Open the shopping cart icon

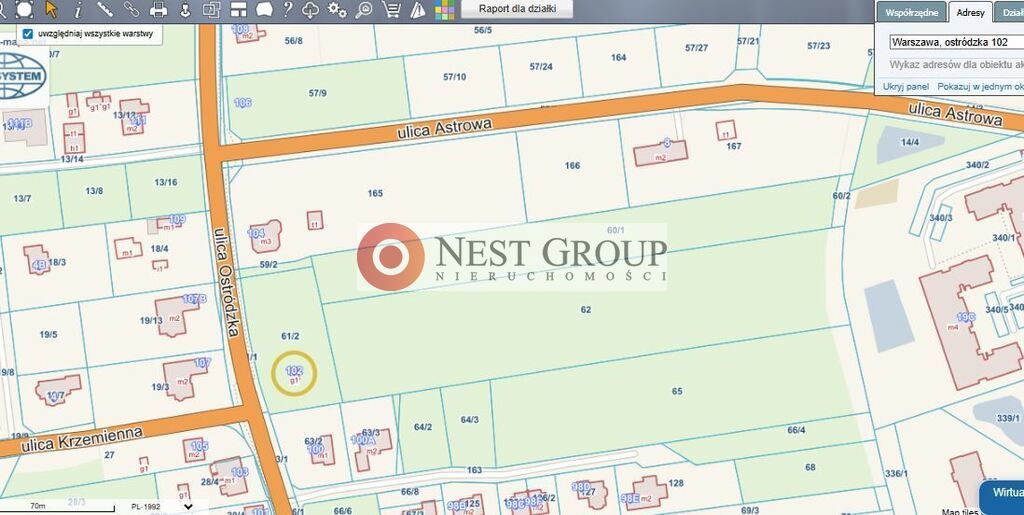click(391, 9)
